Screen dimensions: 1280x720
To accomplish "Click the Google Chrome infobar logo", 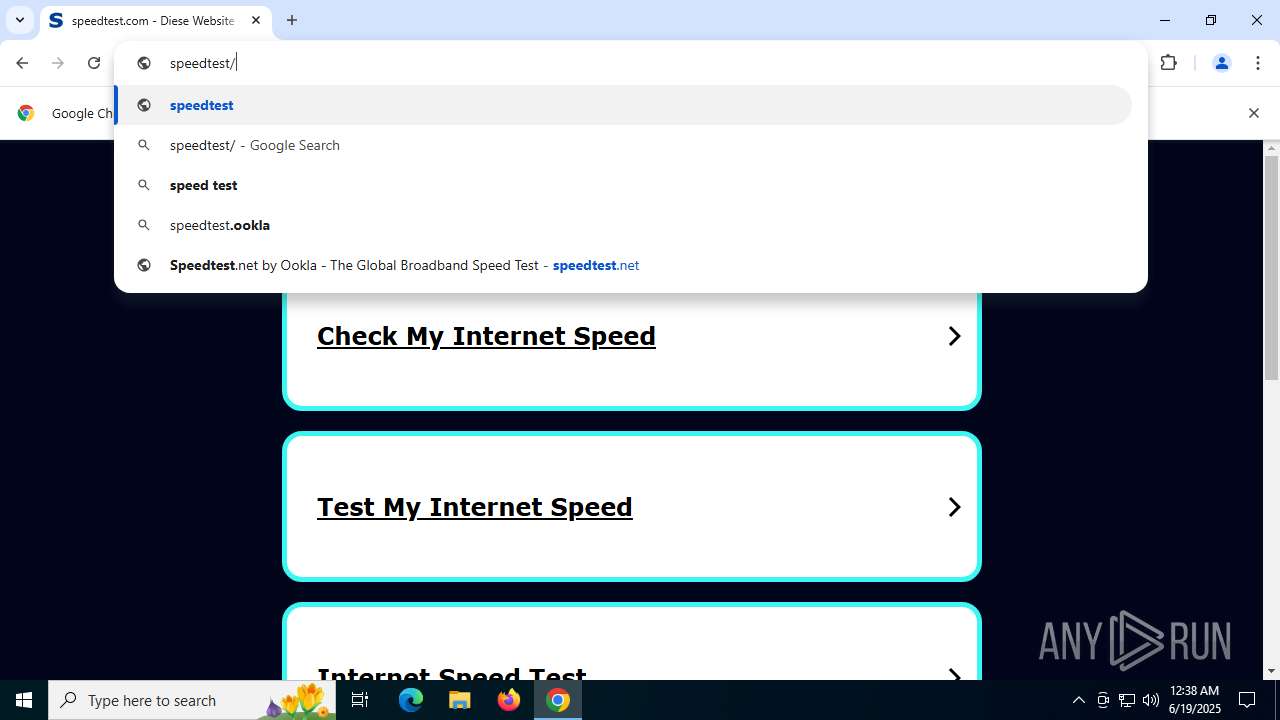I will click(26, 113).
